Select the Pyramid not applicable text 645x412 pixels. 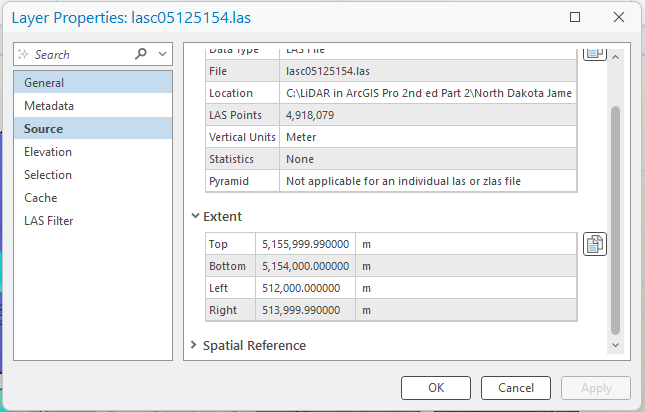tap(428, 181)
